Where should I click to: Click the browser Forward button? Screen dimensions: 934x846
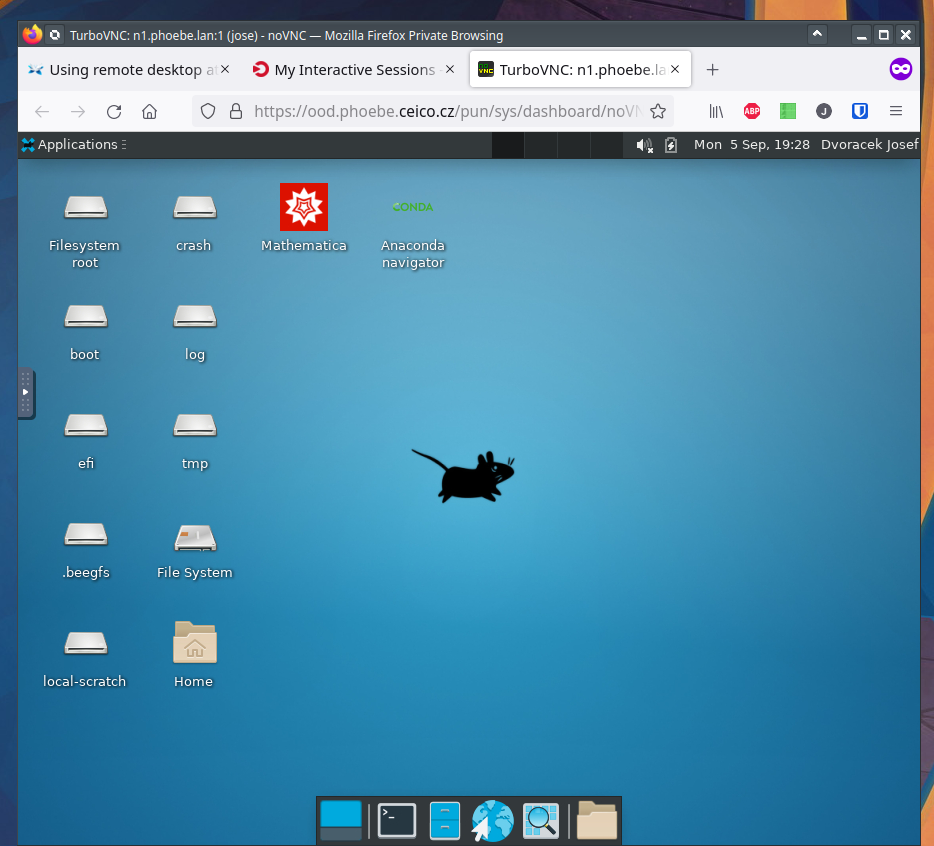tap(78, 111)
